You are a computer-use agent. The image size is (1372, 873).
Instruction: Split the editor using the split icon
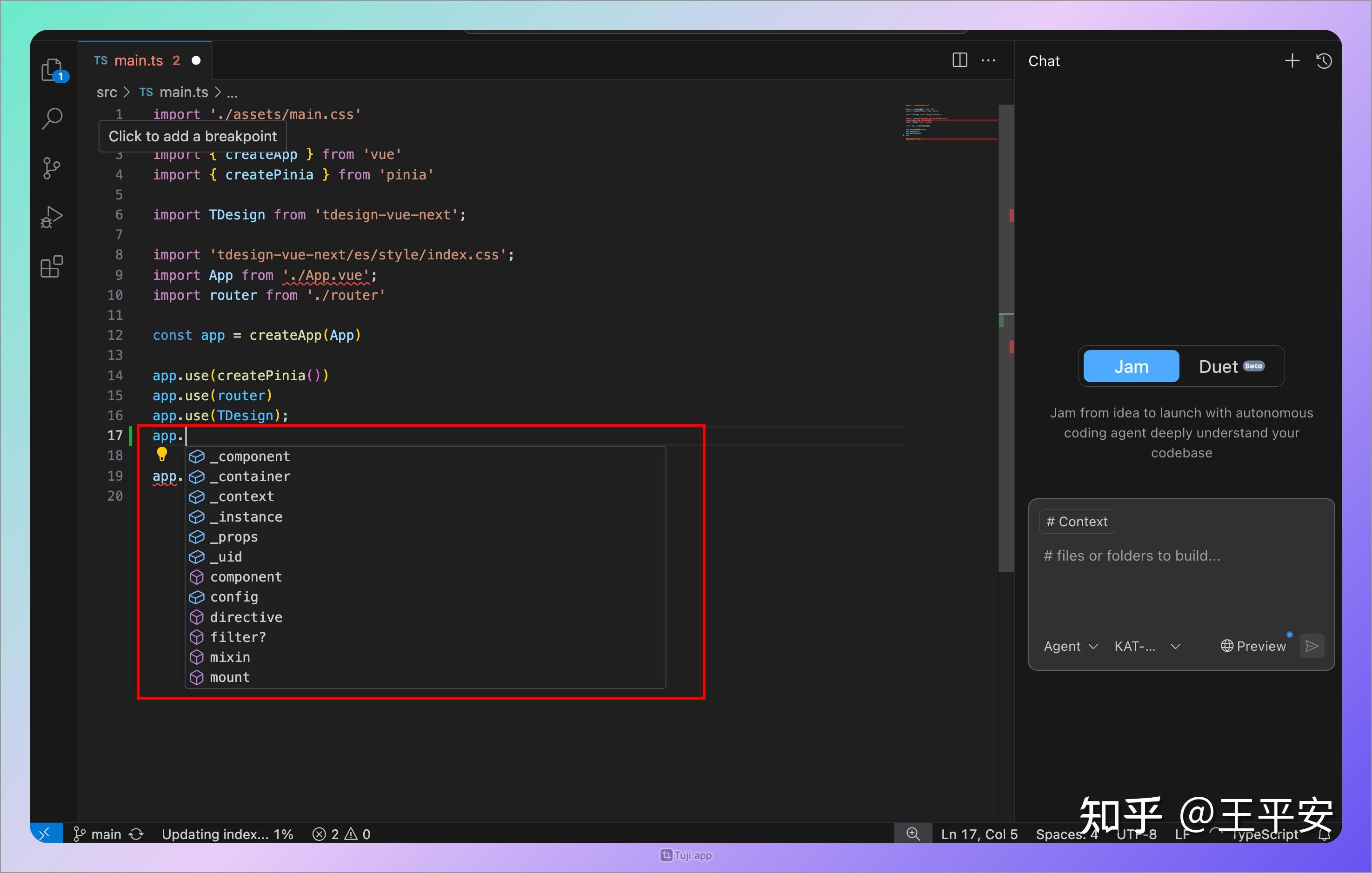point(959,60)
